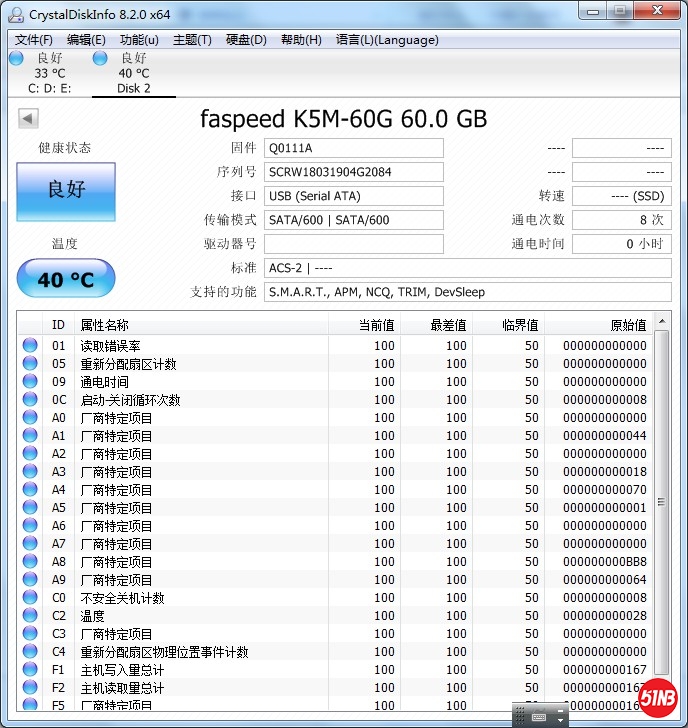Screen dimensions: 688x728
Task: Click status icon for 不安全关机计数 row
Action: point(30,598)
